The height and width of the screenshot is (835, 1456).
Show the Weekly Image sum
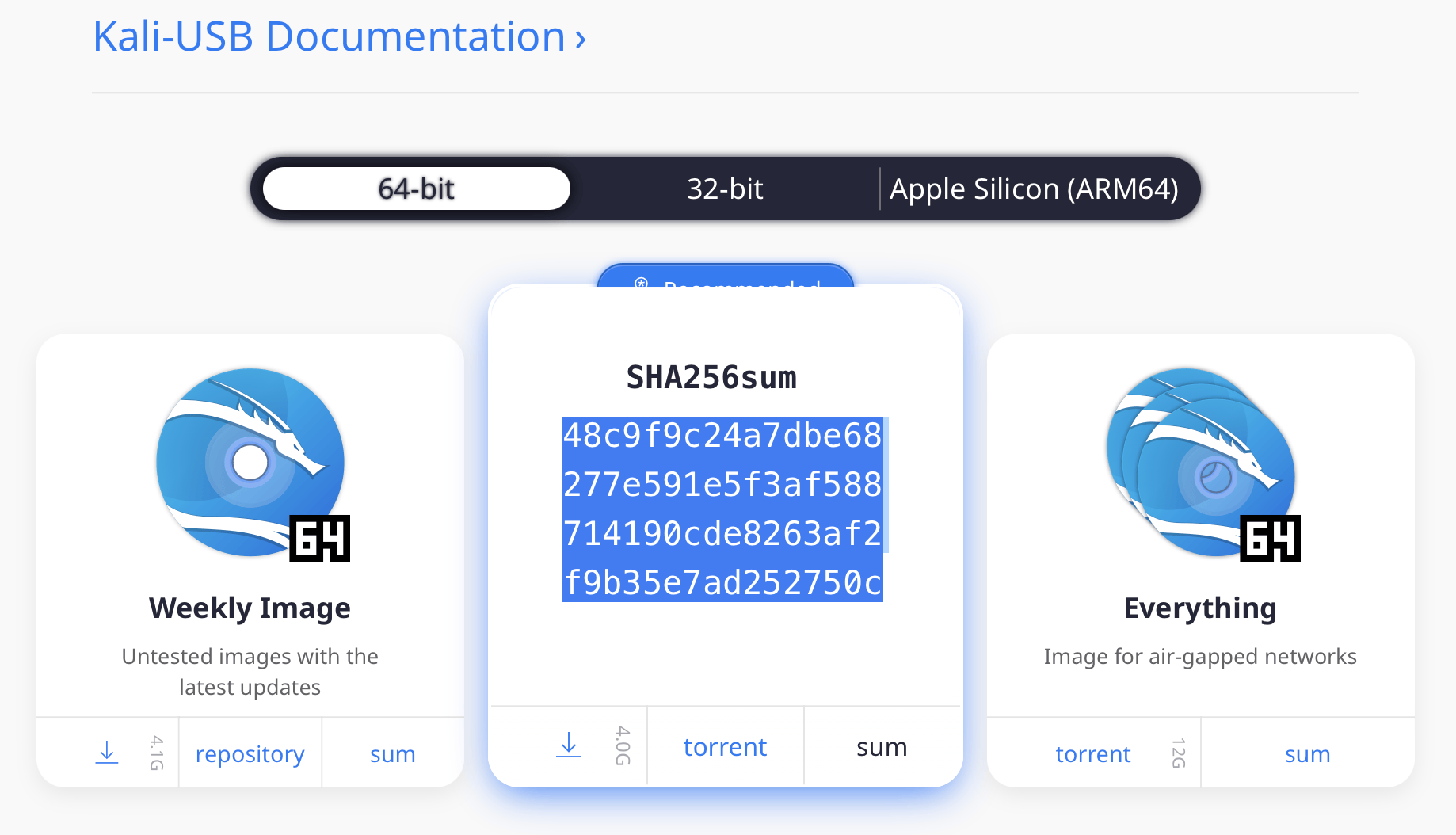pyautogui.click(x=392, y=754)
